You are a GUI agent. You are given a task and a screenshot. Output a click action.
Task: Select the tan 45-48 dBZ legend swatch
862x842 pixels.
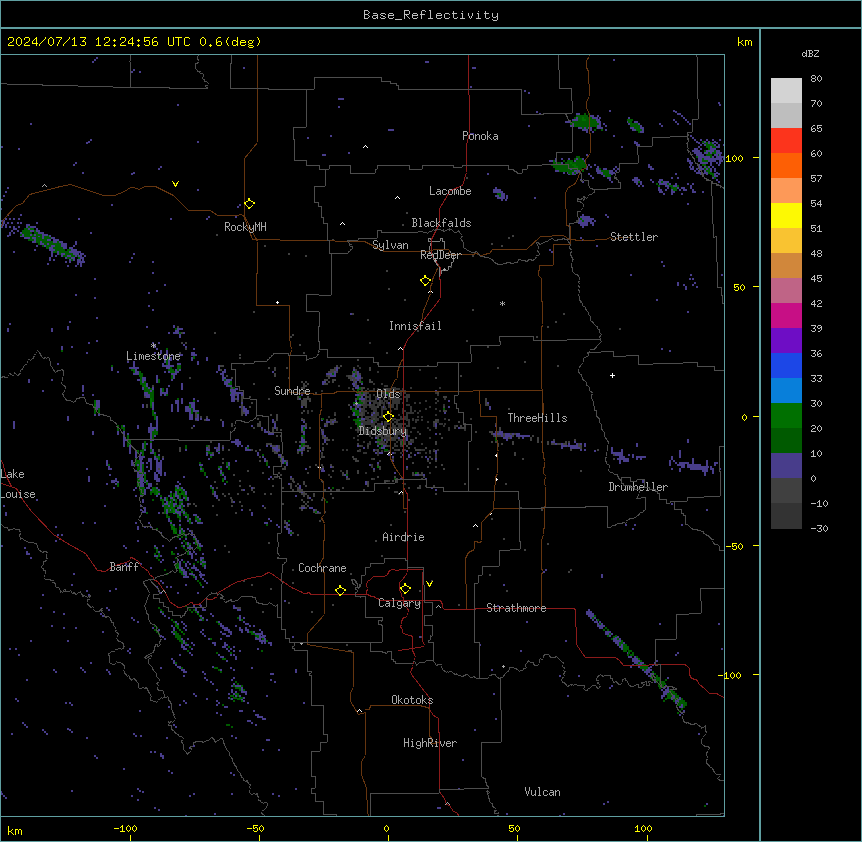pos(786,265)
